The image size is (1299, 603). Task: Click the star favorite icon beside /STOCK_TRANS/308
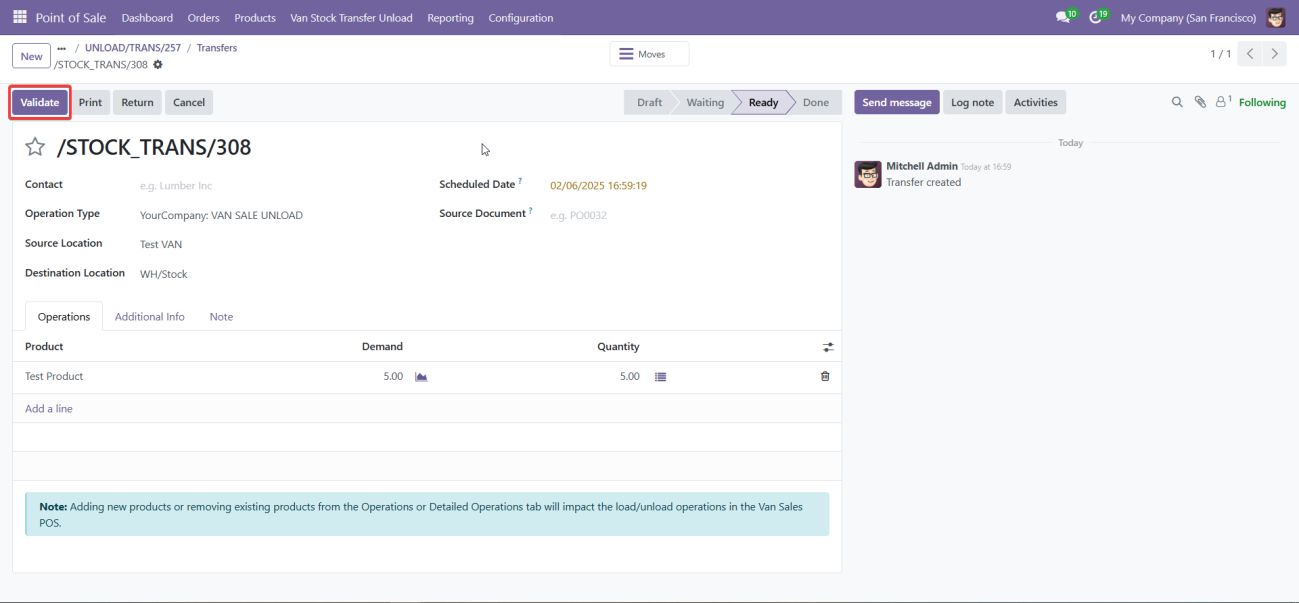35,148
